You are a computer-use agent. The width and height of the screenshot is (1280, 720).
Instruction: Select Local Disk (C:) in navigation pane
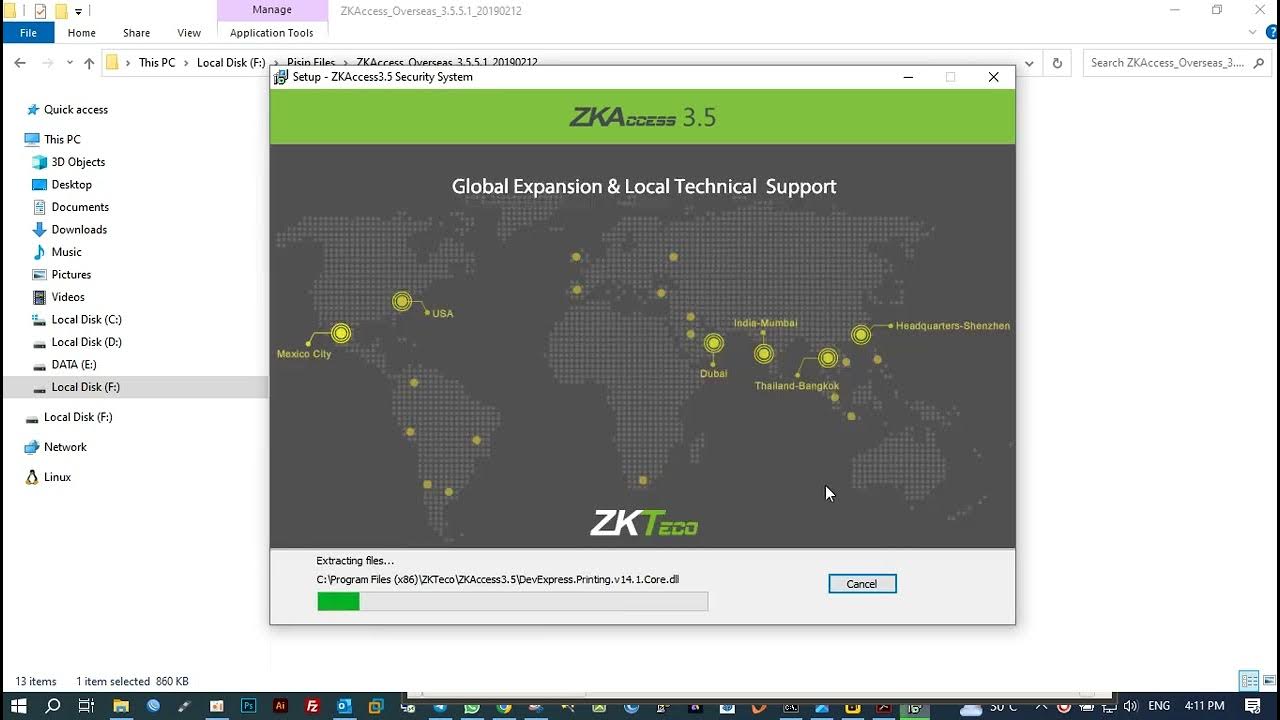coord(86,320)
